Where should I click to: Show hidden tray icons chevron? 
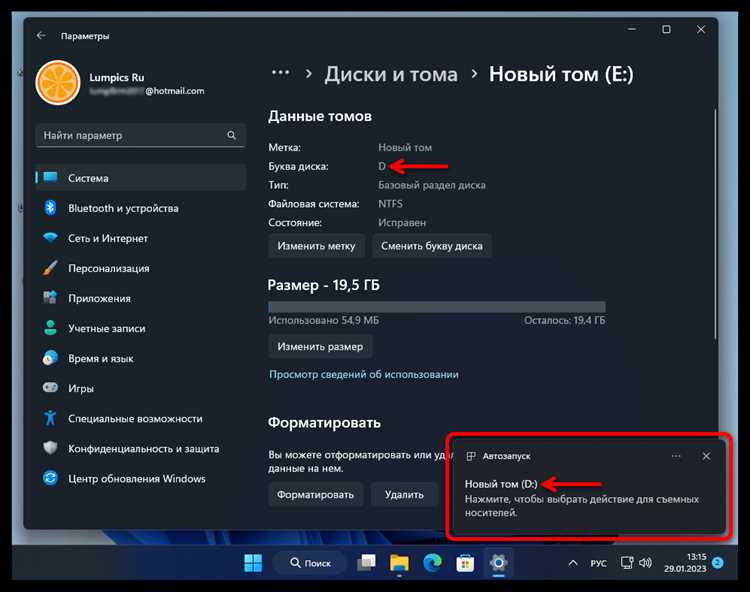tap(573, 563)
